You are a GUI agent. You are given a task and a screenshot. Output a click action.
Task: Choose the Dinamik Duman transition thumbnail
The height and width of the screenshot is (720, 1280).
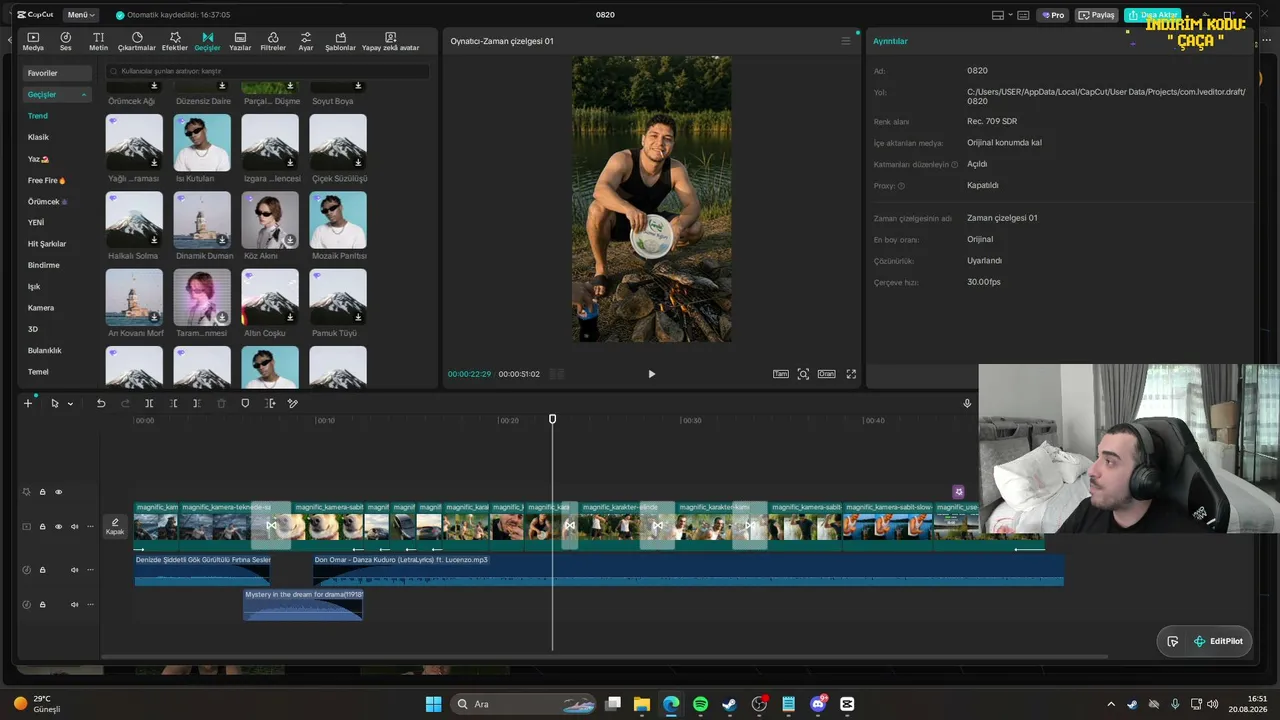[x=202, y=220]
